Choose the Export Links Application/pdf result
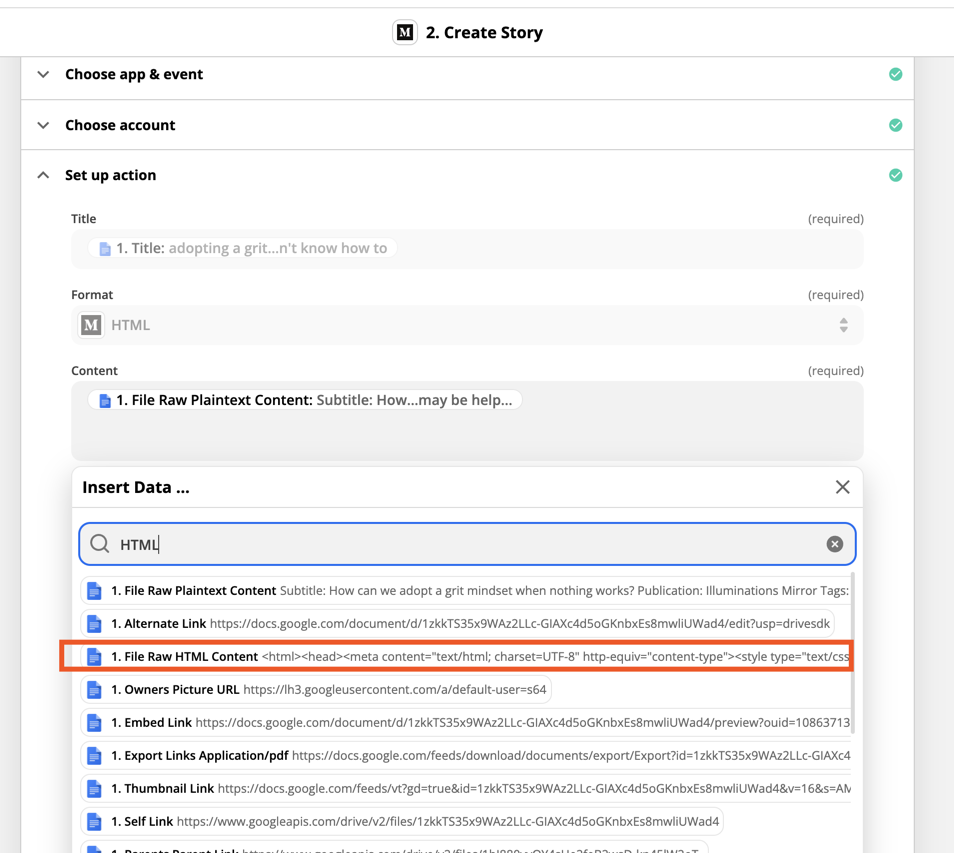 click(466, 755)
